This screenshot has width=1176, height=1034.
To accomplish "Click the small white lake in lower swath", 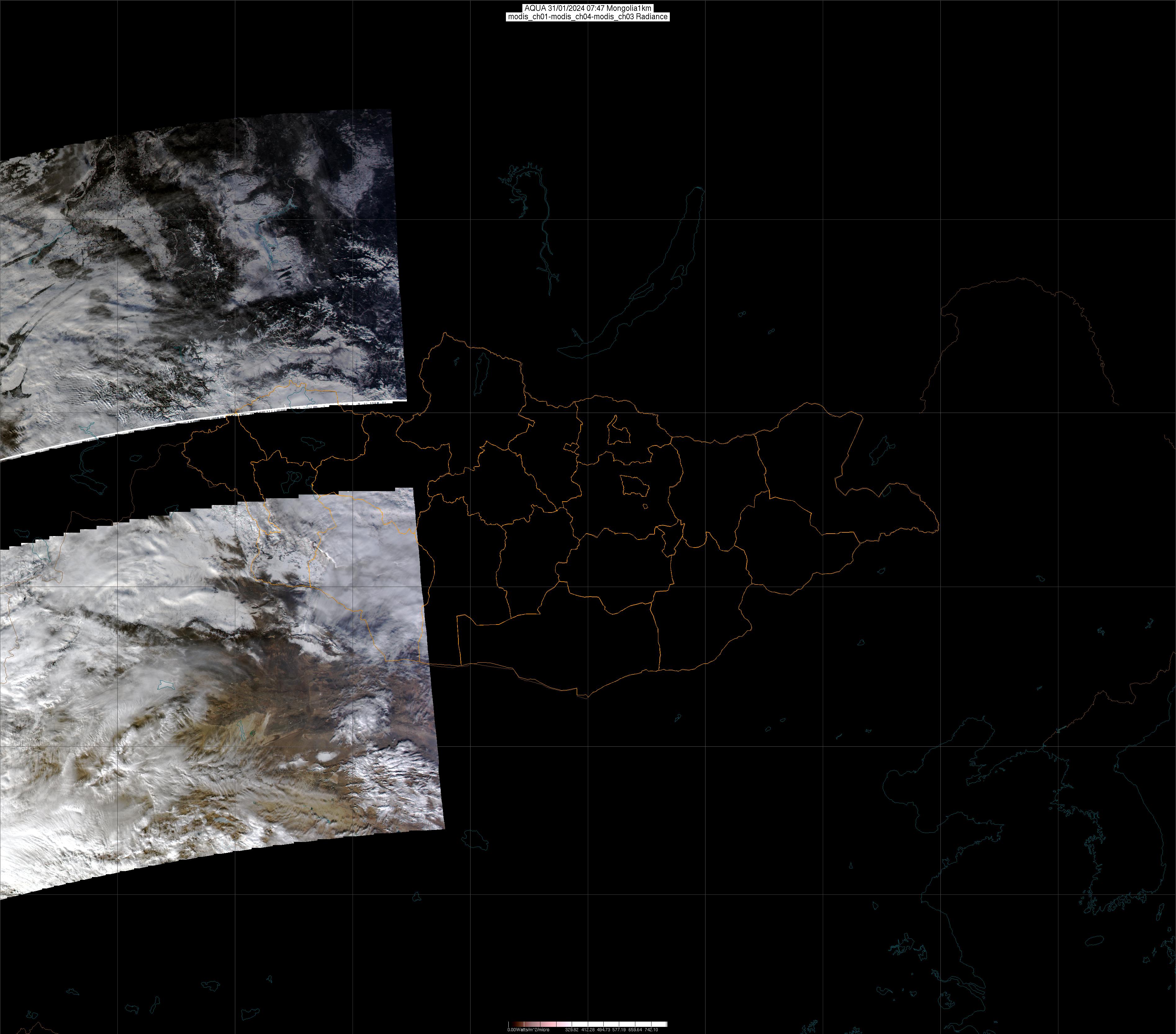I will (x=166, y=684).
